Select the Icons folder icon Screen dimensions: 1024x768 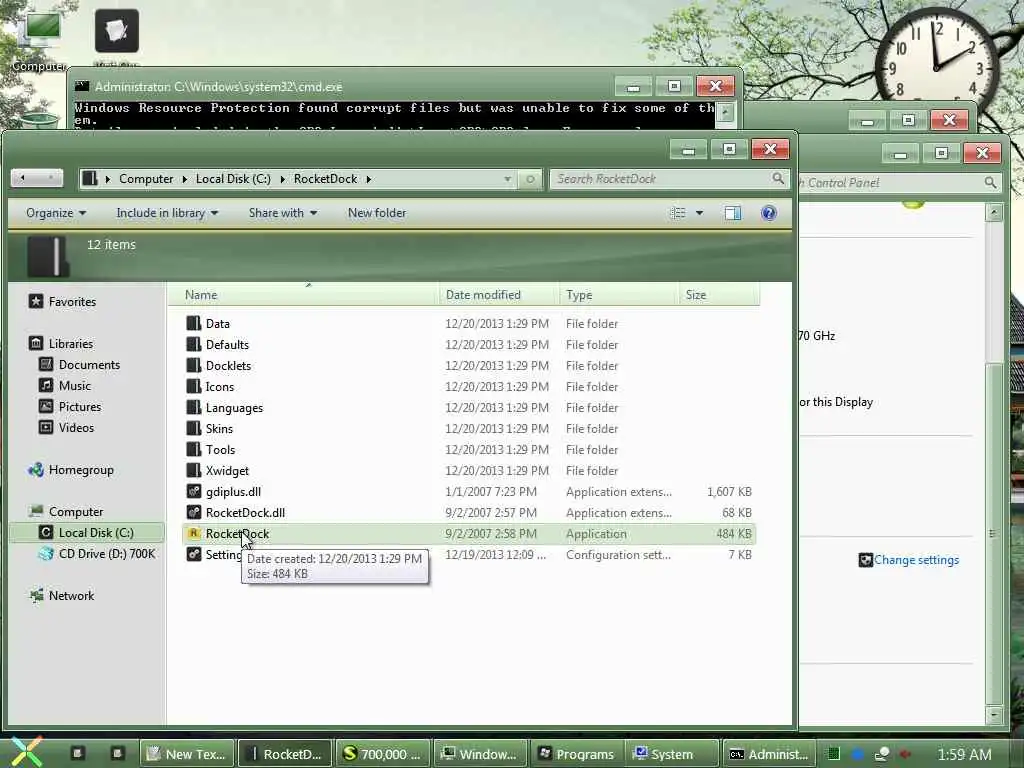pos(193,386)
